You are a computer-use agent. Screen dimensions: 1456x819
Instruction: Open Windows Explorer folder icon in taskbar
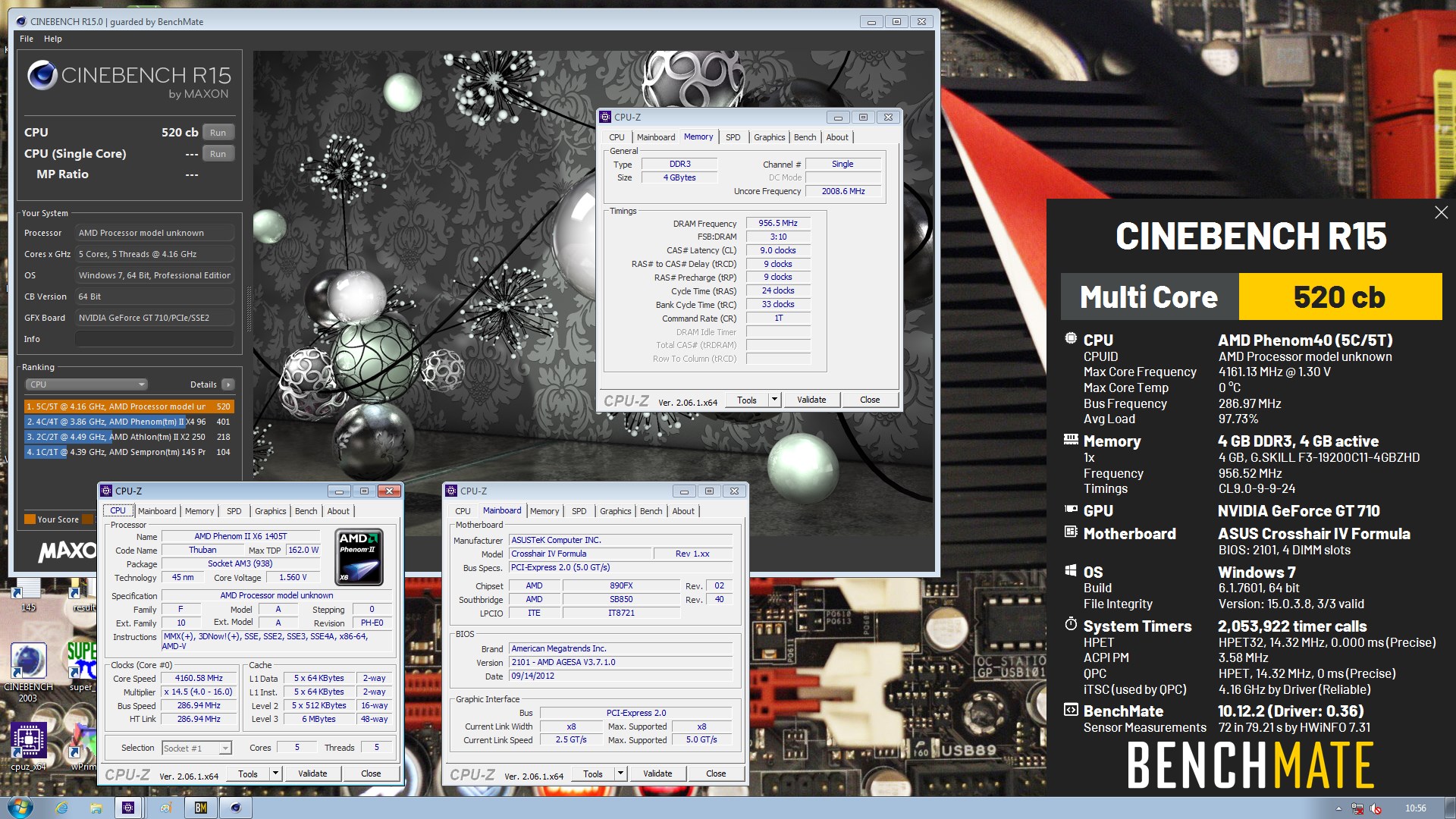click(96, 808)
